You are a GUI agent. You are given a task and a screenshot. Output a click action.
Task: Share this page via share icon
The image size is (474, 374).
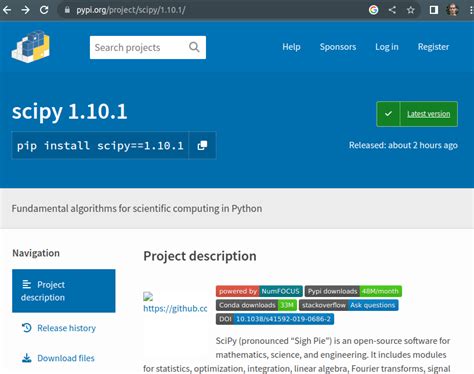click(x=392, y=10)
